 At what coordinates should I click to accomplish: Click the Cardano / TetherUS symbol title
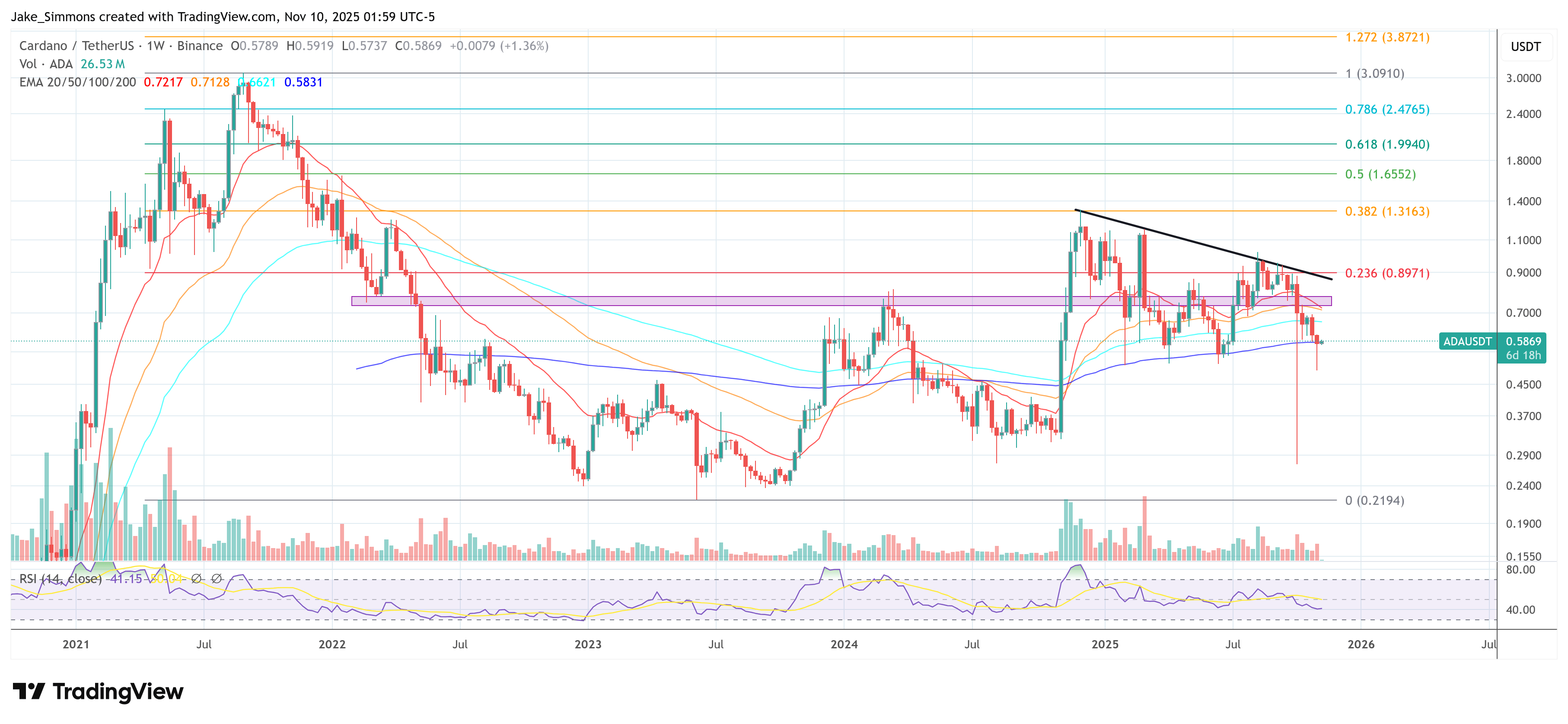(76, 46)
